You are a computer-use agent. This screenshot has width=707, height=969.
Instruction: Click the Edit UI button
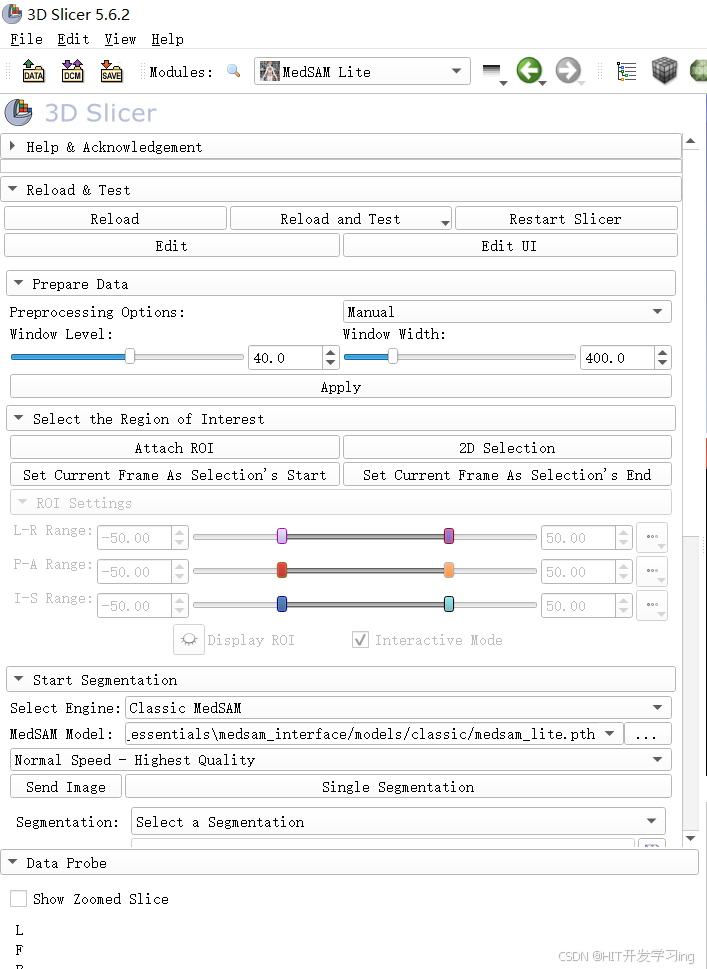coord(509,246)
